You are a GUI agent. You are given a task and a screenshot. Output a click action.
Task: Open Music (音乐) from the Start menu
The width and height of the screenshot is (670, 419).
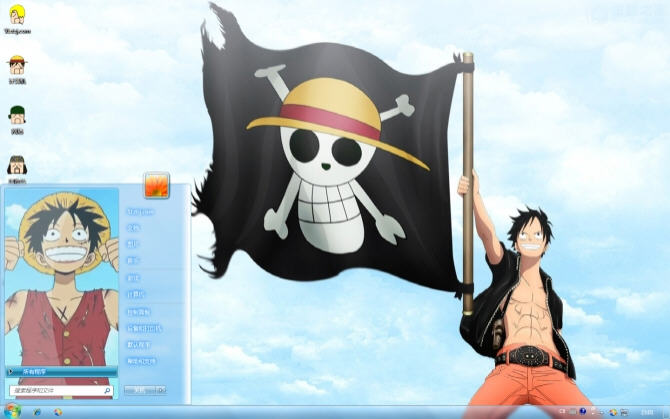click(x=133, y=261)
